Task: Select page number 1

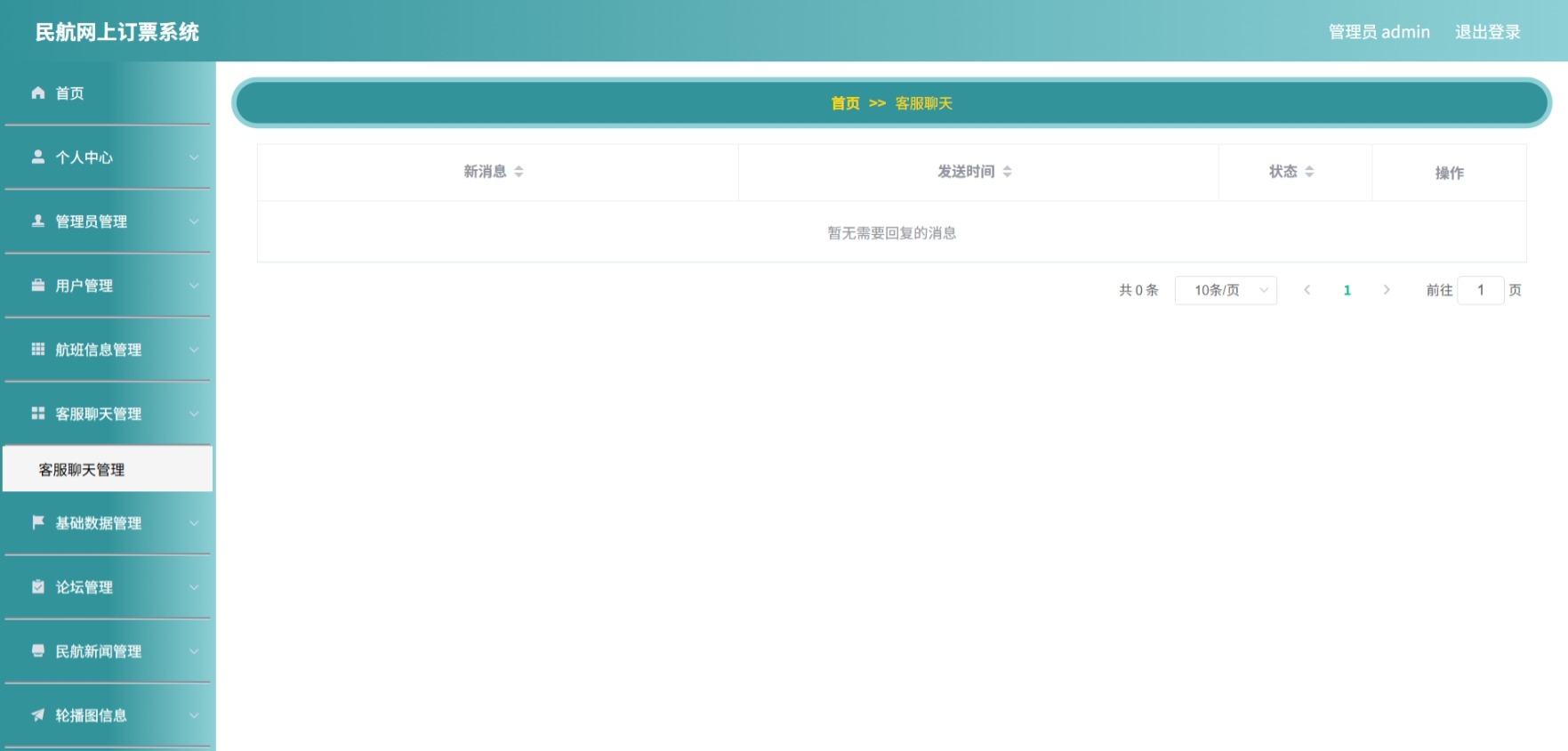Action: (1347, 290)
